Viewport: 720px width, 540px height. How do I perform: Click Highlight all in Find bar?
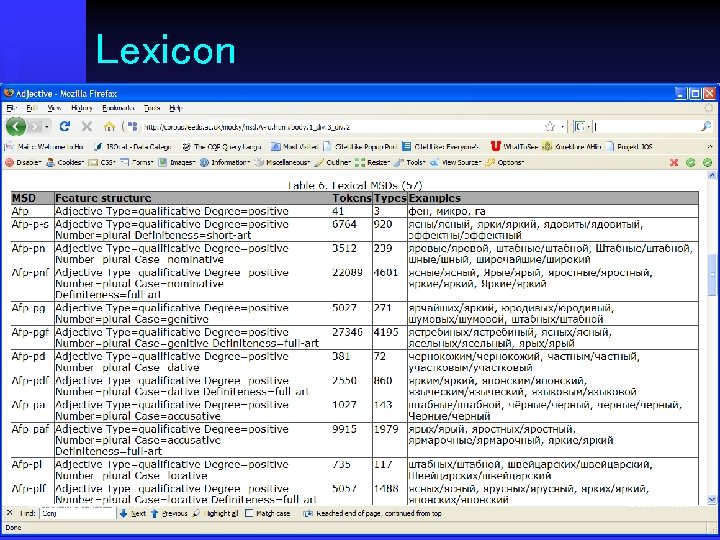pyautogui.click(x=215, y=513)
